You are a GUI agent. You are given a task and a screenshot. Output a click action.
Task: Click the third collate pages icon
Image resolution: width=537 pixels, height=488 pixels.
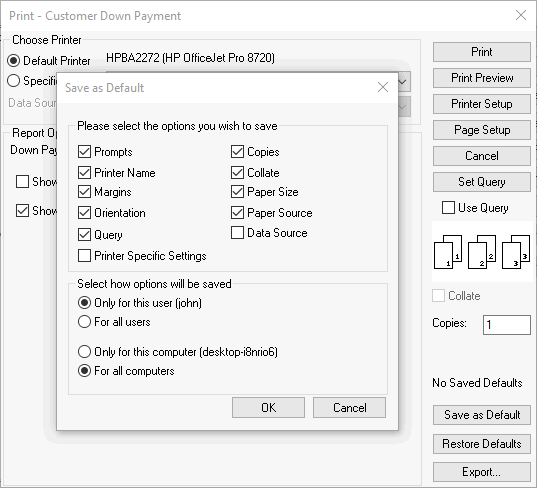[516, 252]
